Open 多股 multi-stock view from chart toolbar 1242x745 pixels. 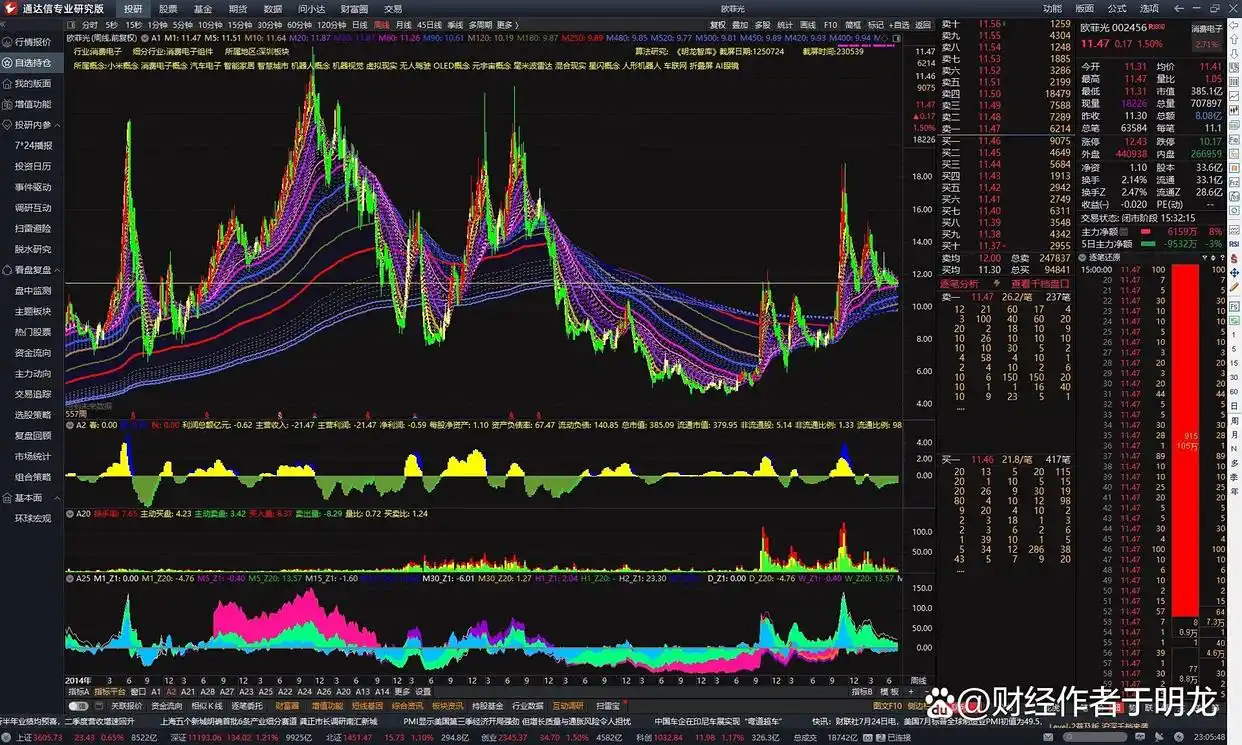[762, 24]
